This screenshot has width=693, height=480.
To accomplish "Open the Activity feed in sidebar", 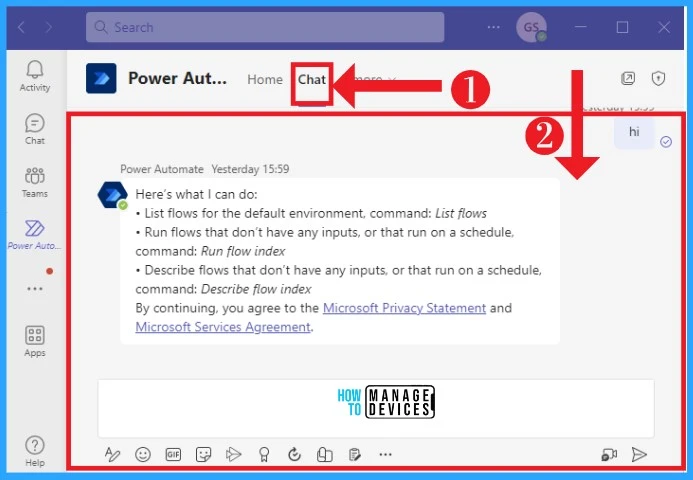I will tap(34, 76).
